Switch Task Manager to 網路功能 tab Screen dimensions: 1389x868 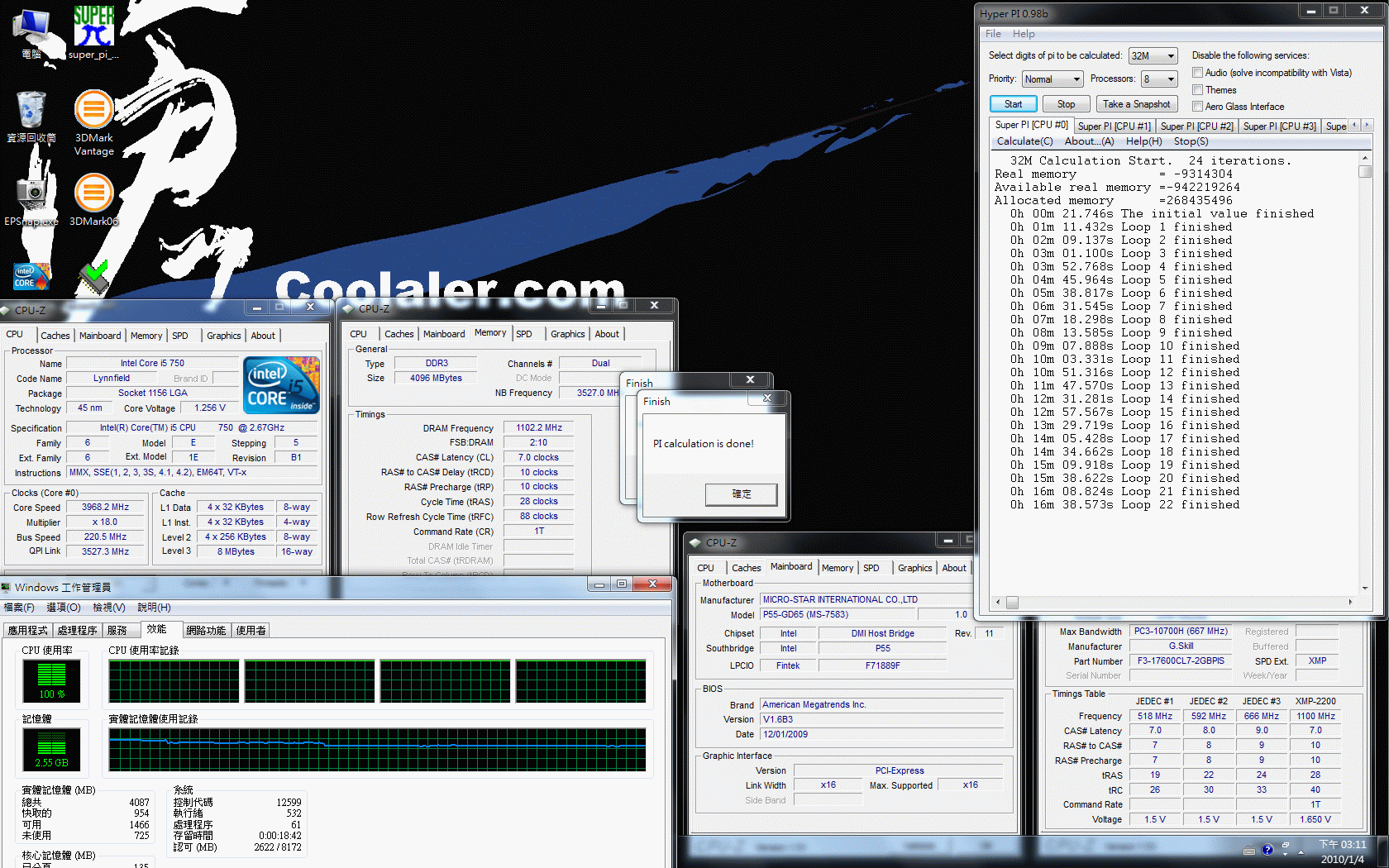coord(206,630)
